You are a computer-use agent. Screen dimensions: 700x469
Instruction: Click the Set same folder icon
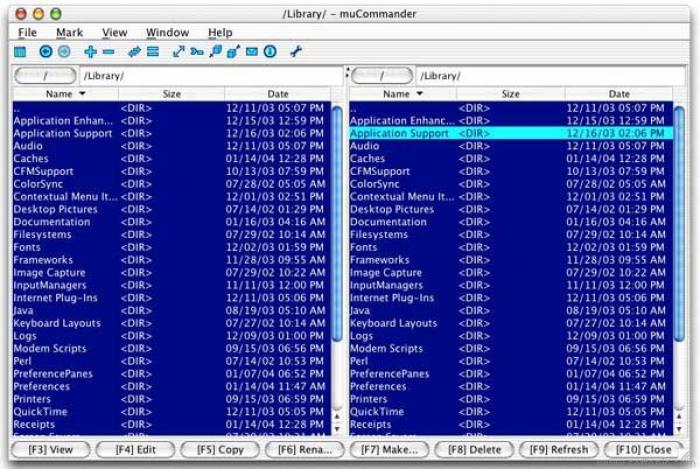[153, 52]
